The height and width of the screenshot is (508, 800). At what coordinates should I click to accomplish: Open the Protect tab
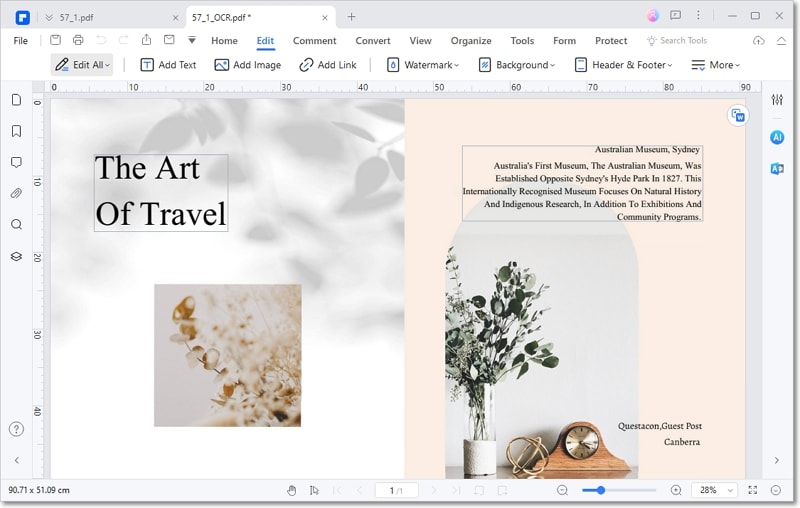tap(611, 40)
